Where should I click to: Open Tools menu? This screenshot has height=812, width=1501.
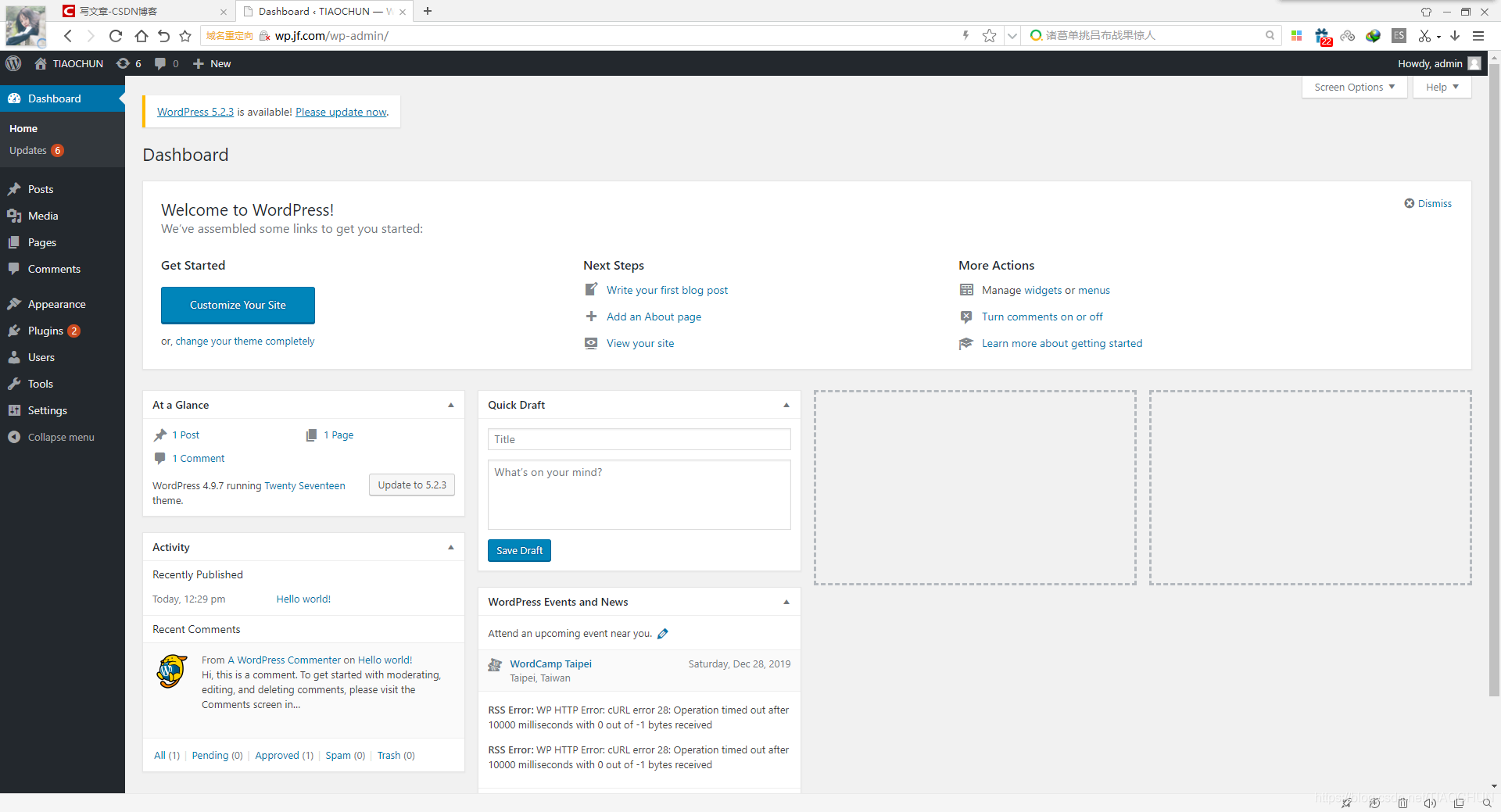coord(63,384)
